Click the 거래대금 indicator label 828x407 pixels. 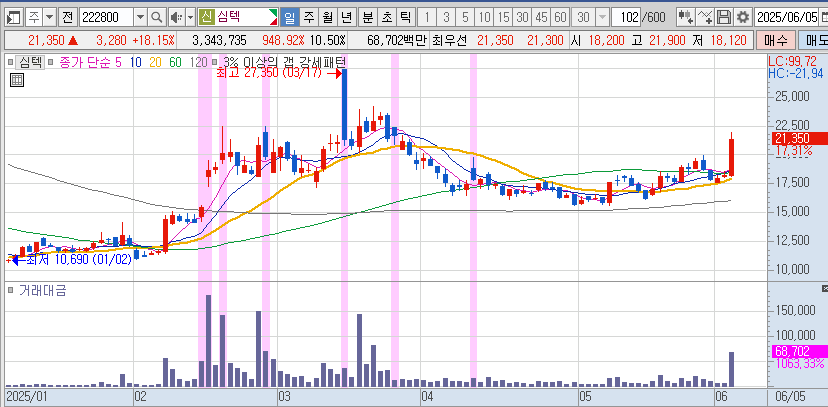coord(43,290)
